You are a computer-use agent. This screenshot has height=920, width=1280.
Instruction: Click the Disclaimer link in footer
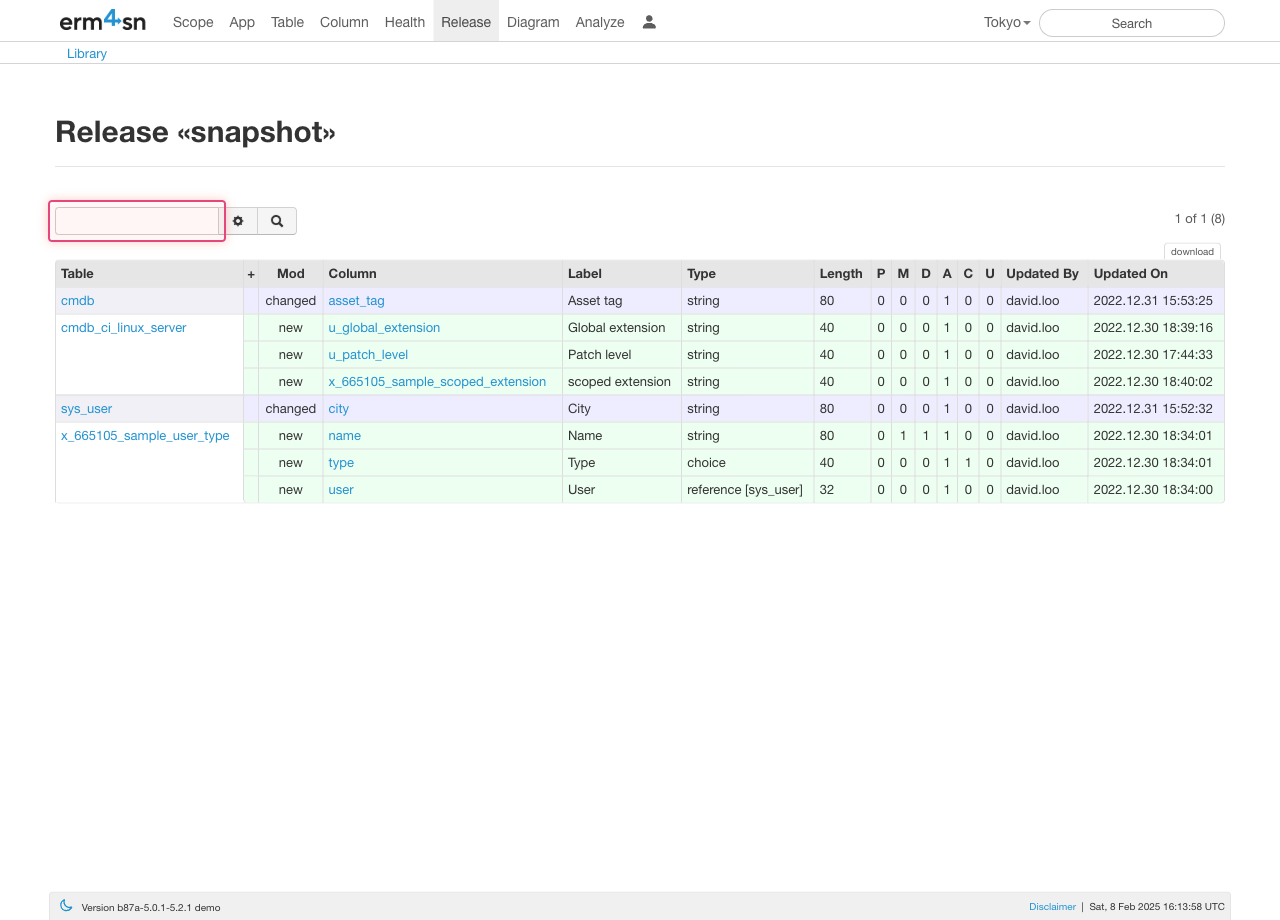tap(1052, 907)
